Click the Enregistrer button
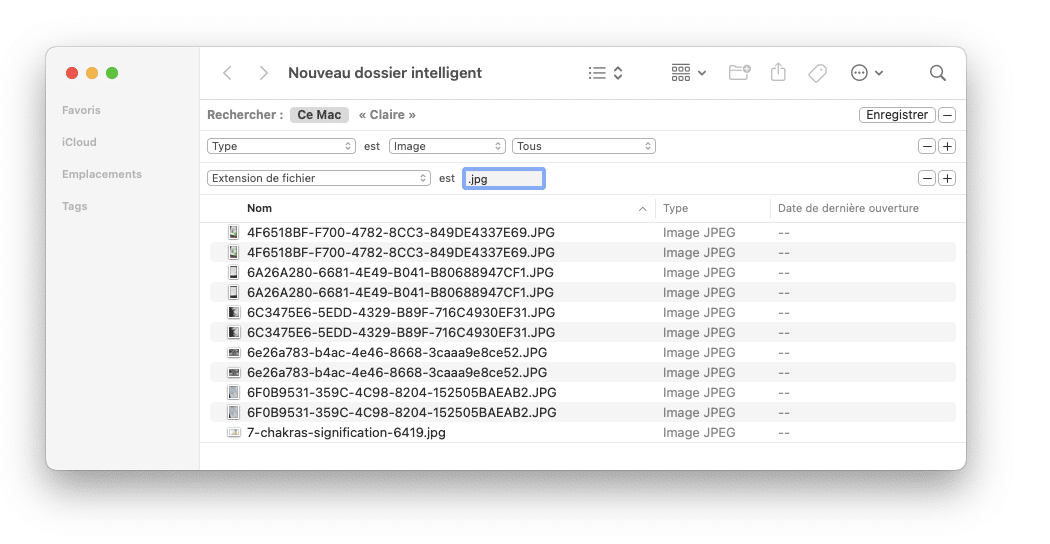This screenshot has height=544, width=1050. coord(897,115)
